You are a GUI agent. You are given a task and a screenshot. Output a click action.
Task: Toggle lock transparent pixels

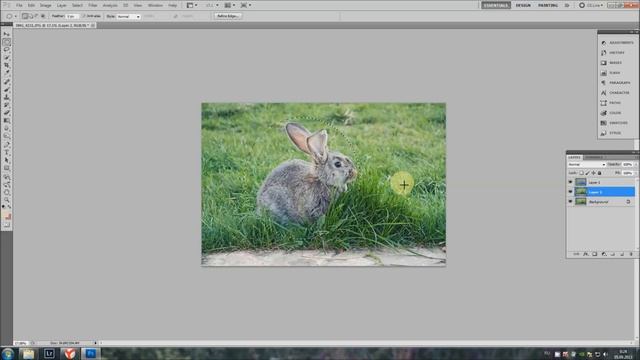pos(582,173)
